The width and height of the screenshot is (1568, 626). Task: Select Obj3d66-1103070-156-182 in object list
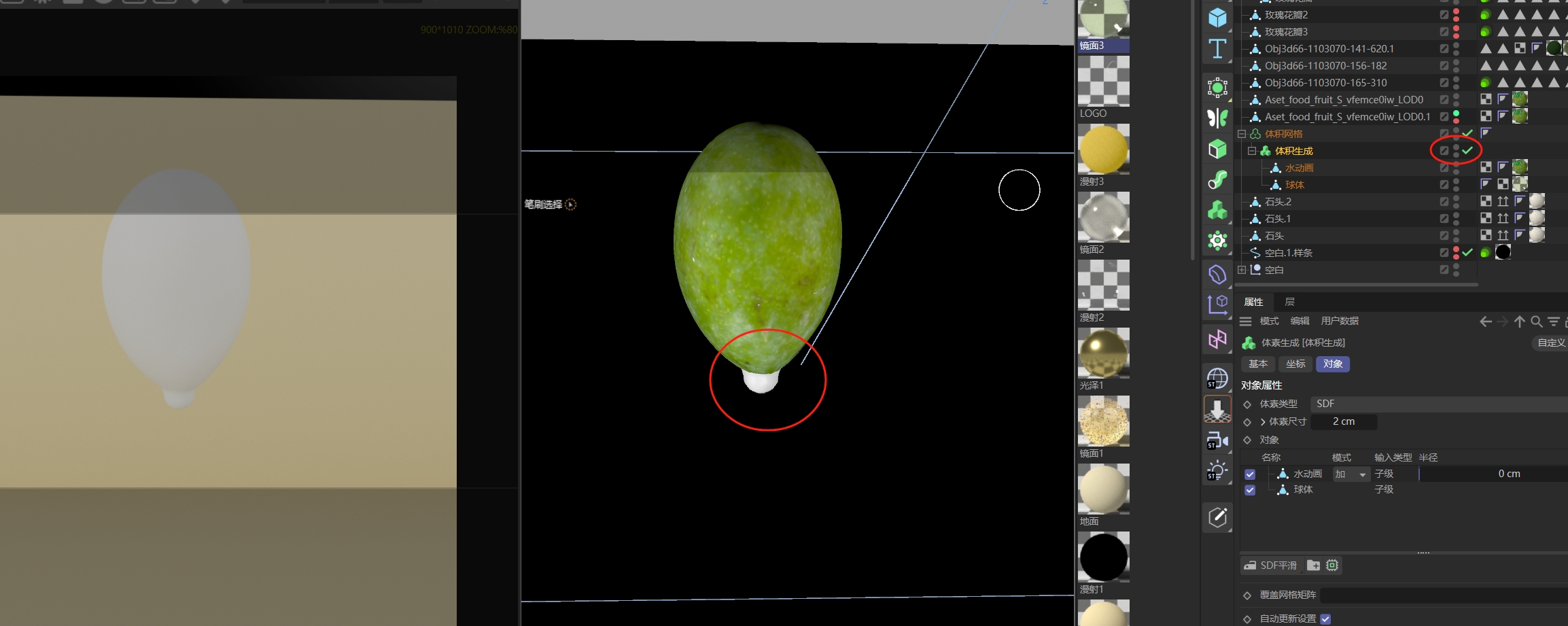pos(1325,66)
